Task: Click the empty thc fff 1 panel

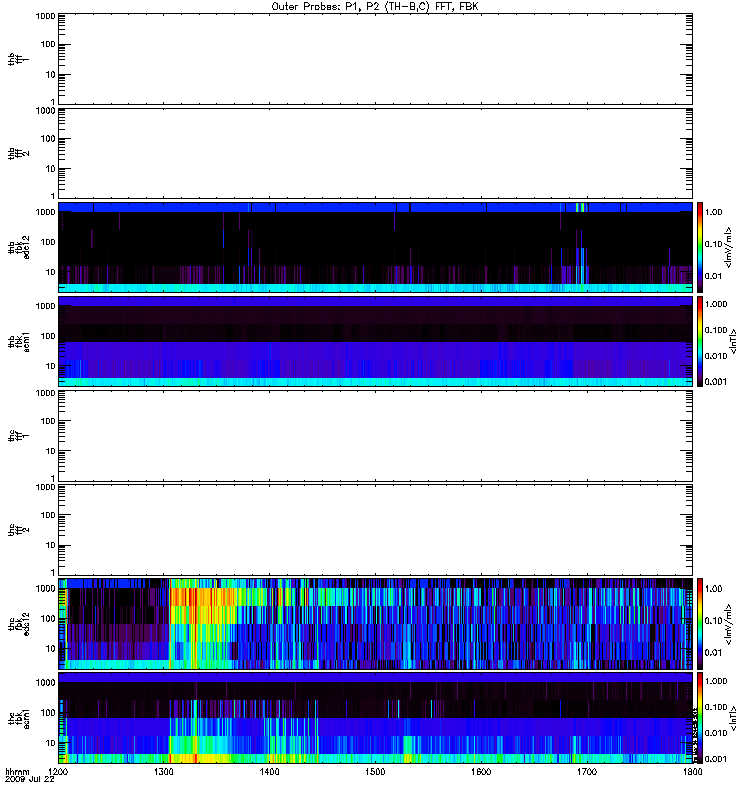Action: coord(376,436)
